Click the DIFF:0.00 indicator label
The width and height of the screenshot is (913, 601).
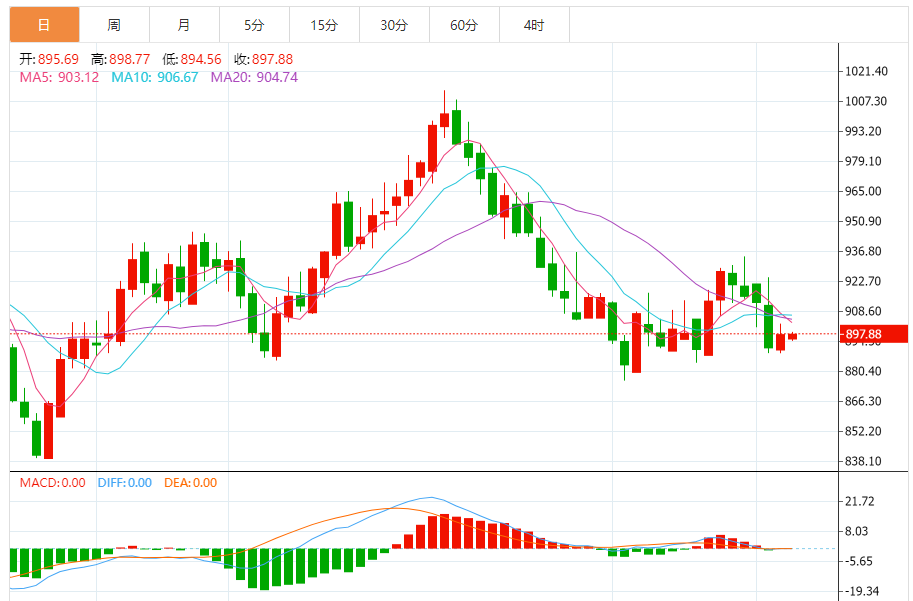coord(125,483)
